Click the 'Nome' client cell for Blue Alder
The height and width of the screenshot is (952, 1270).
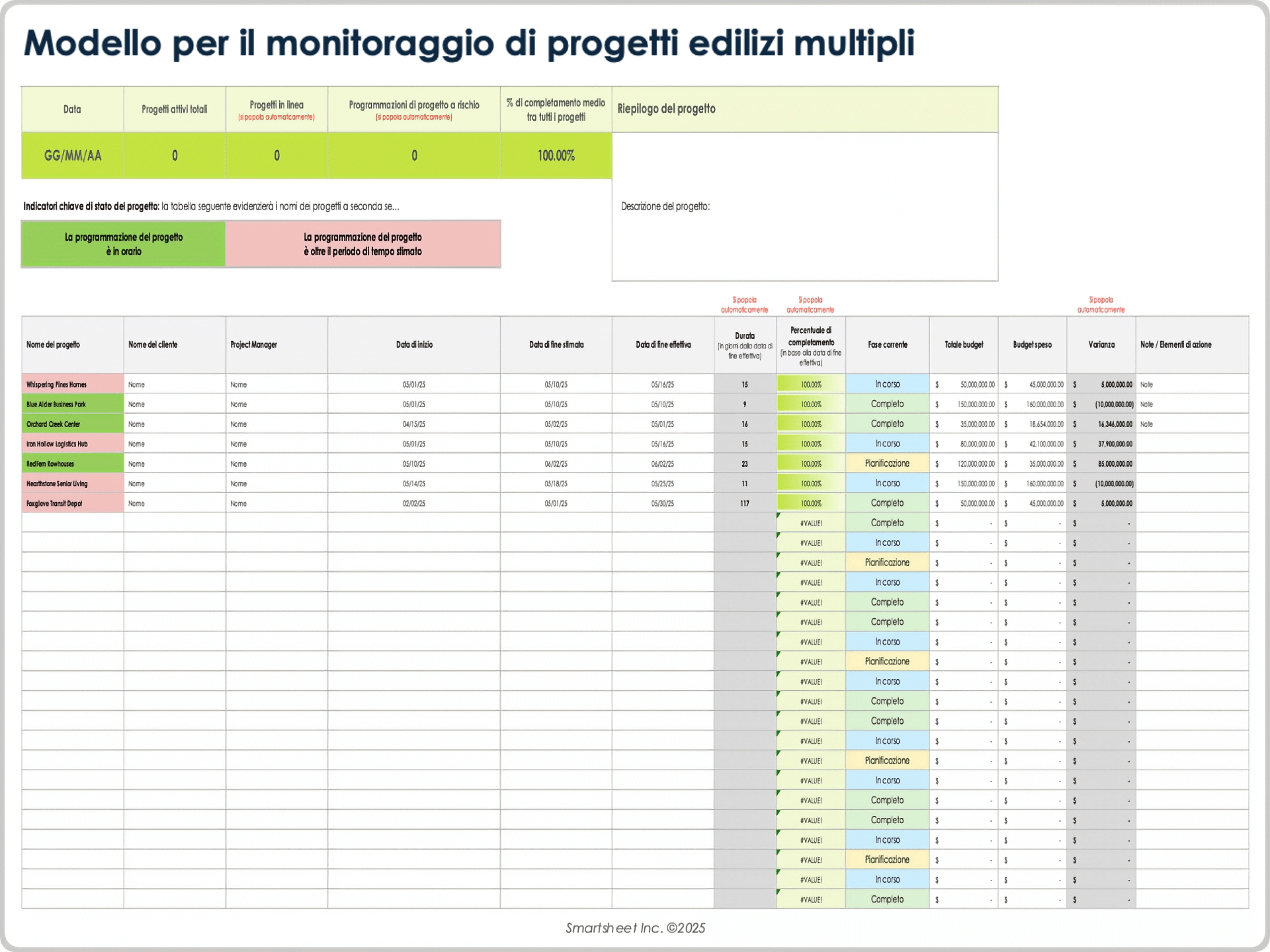pyautogui.click(x=175, y=404)
